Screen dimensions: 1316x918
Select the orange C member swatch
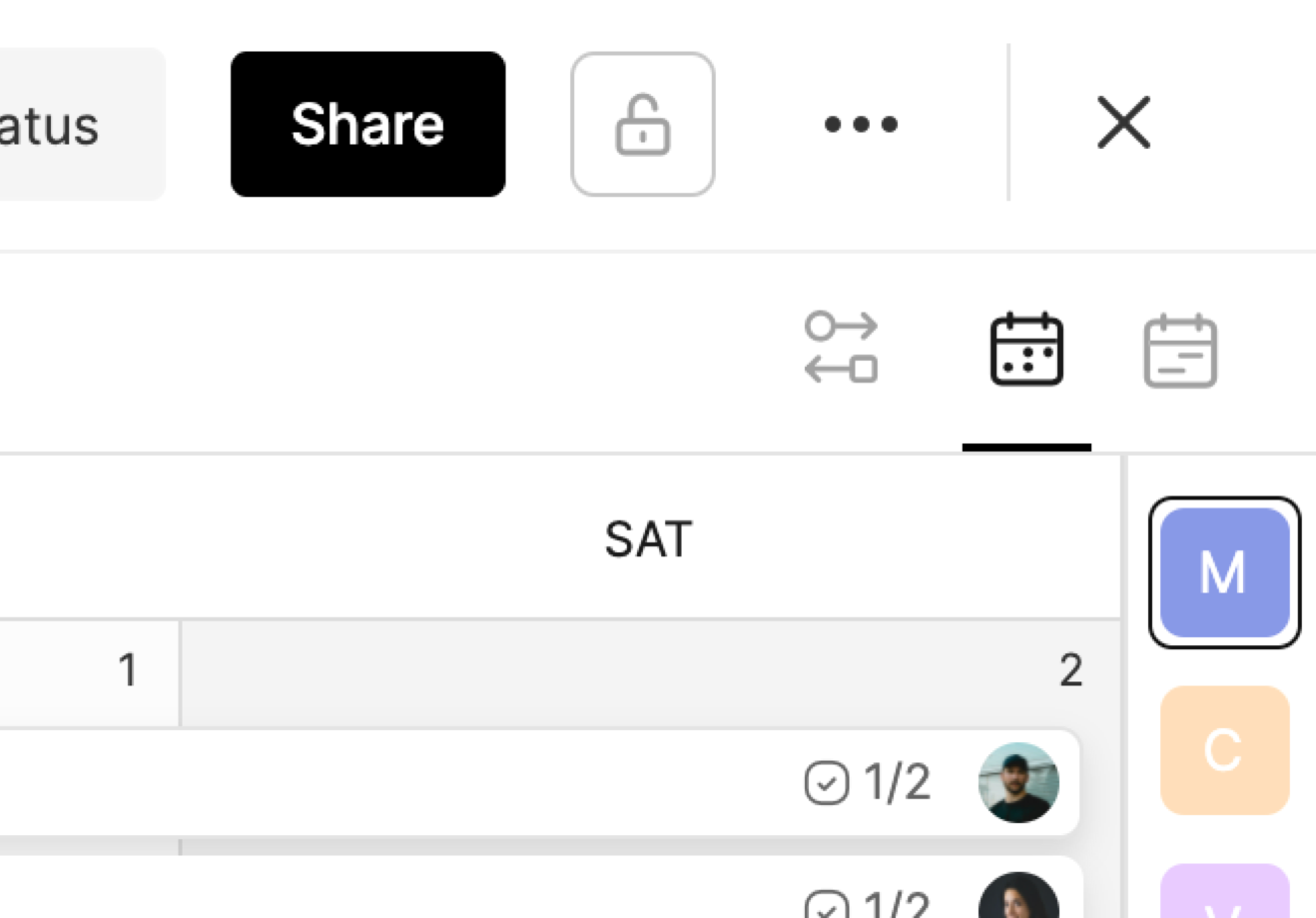tap(1224, 750)
